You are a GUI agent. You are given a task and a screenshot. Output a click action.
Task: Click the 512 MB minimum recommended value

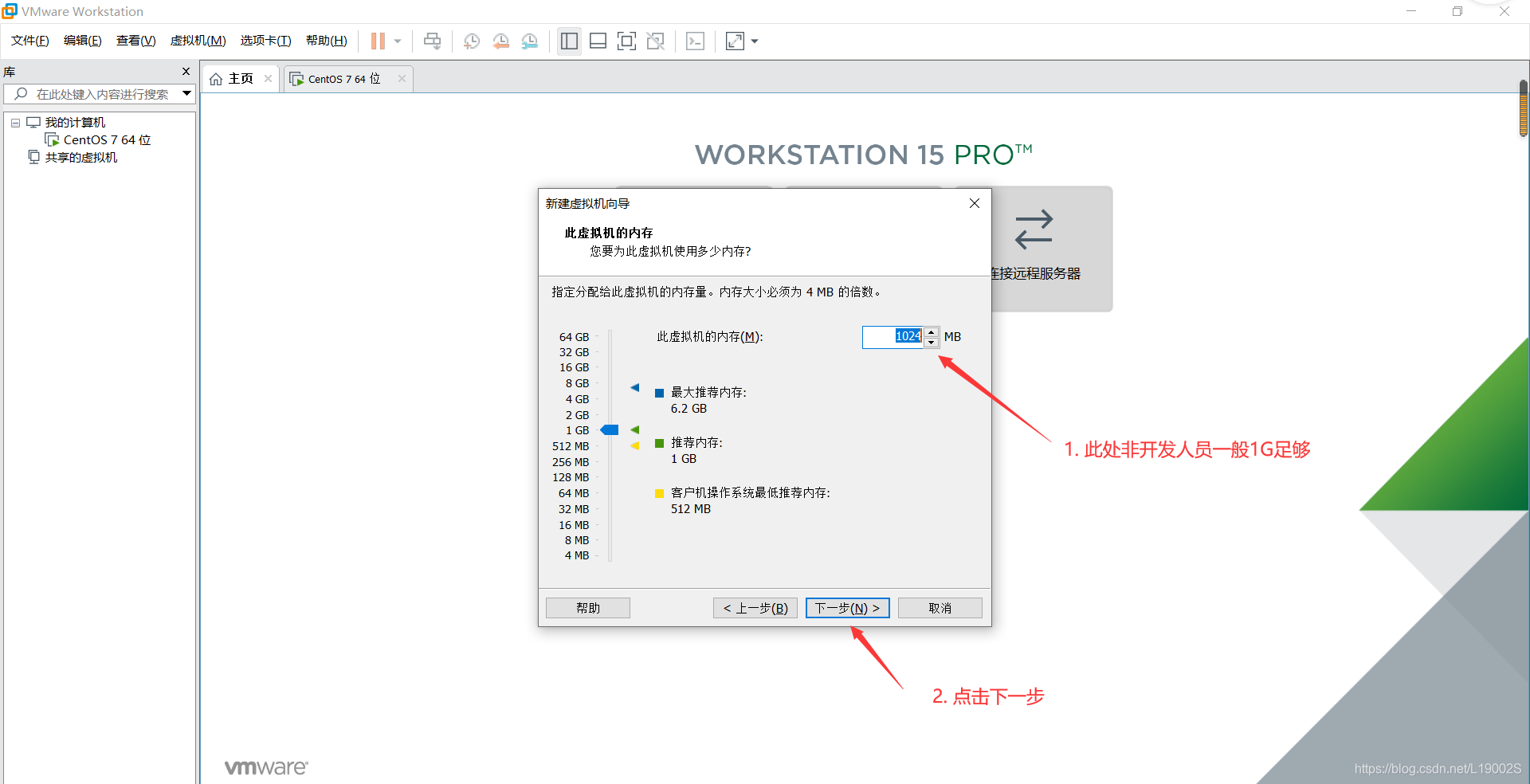[x=690, y=509]
